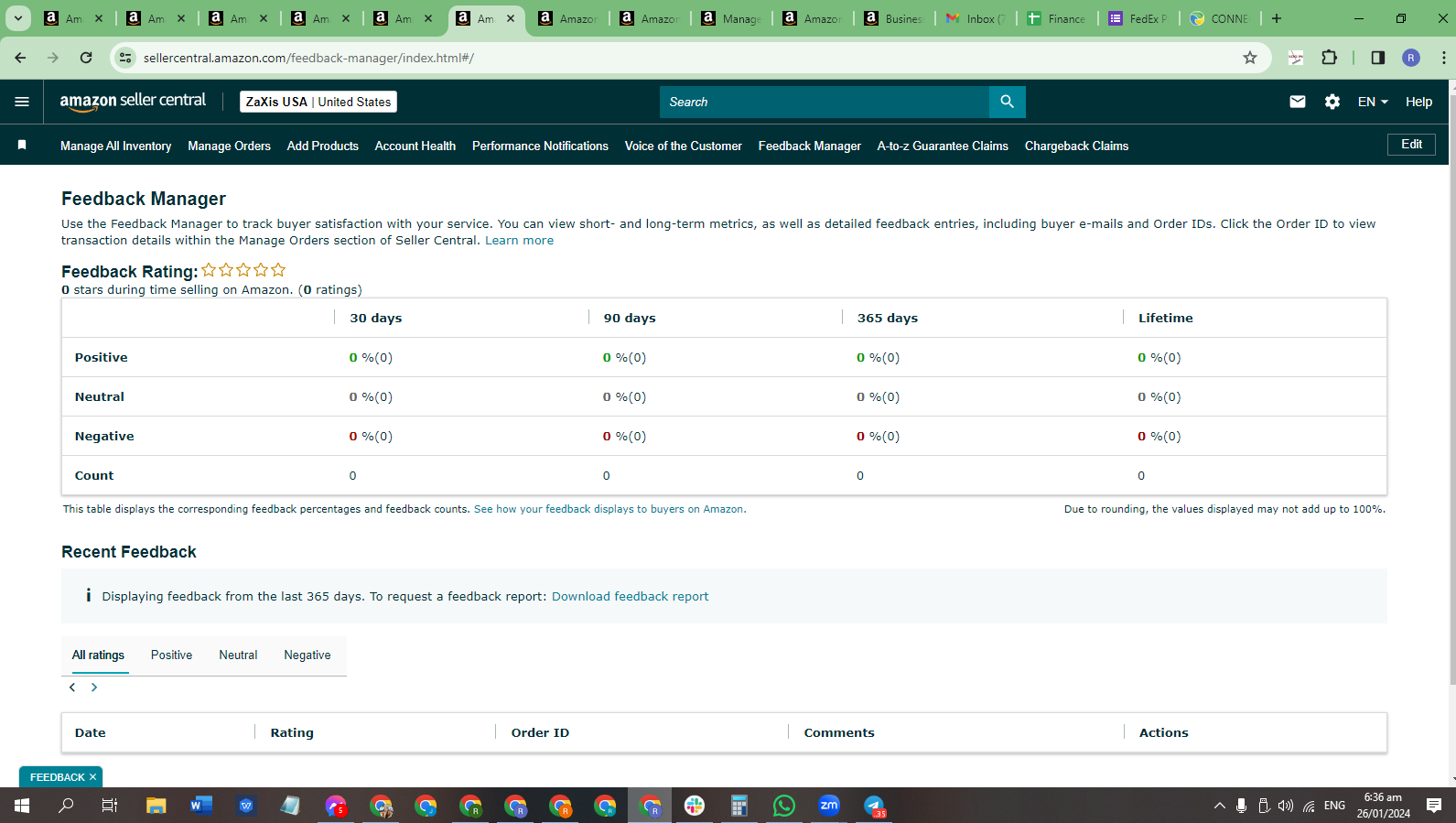This screenshot has height=823, width=1456.
Task: Open the buyer messages envelope icon
Action: [x=1298, y=102]
